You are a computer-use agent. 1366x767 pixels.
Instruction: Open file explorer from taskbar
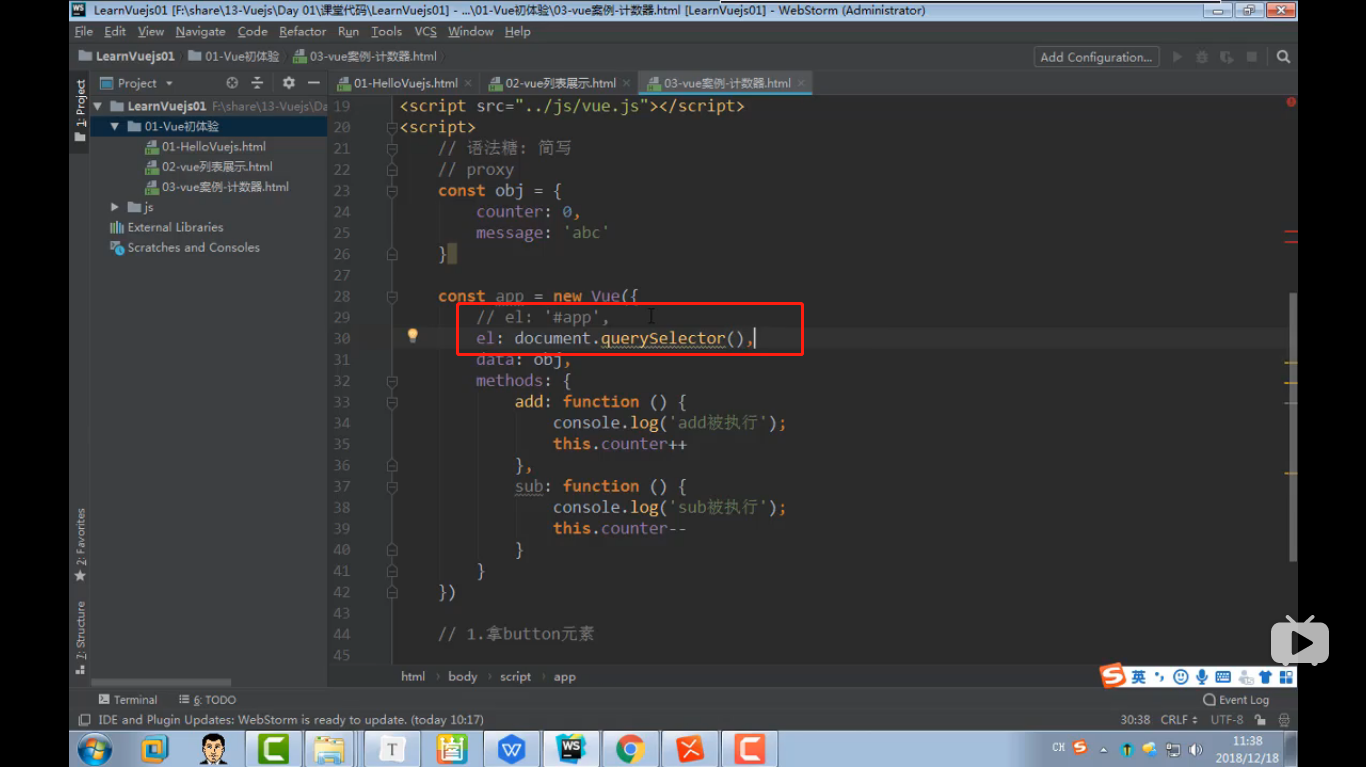(331, 748)
